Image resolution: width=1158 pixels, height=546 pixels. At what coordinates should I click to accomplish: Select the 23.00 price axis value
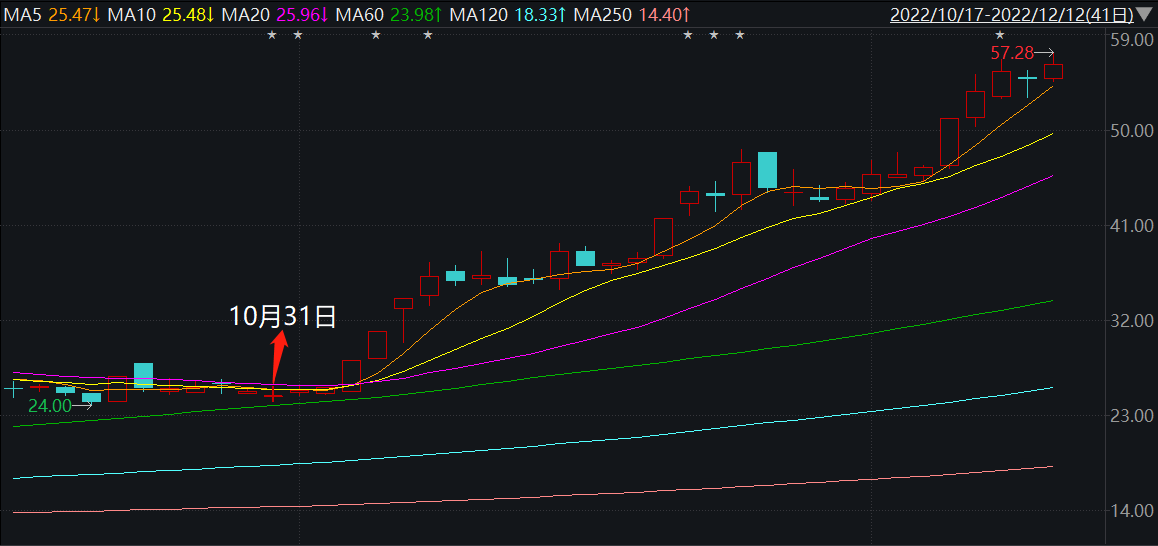click(1131, 416)
